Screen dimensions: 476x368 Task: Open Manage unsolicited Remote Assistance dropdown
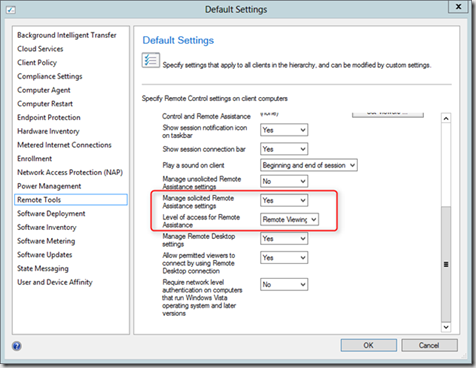(x=284, y=181)
